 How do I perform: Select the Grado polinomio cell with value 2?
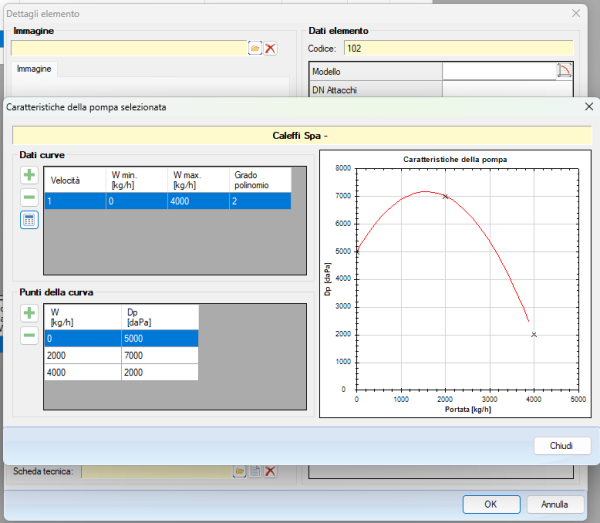260,201
